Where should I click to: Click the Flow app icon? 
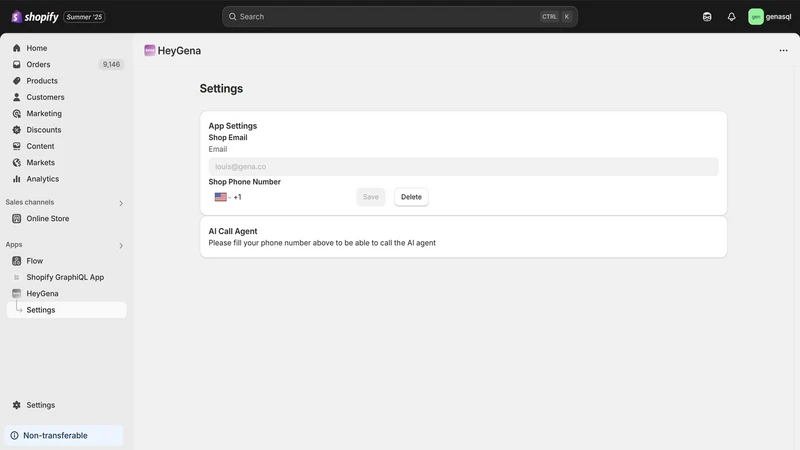click(16, 261)
